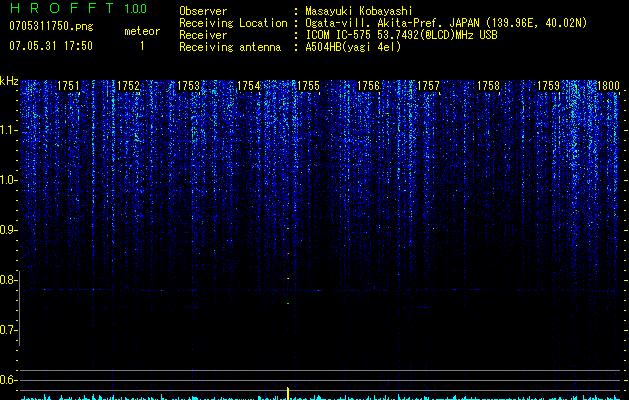629x400 pixels.
Task: Click the ICOM IC-575 receiver value
Action: coord(401,35)
